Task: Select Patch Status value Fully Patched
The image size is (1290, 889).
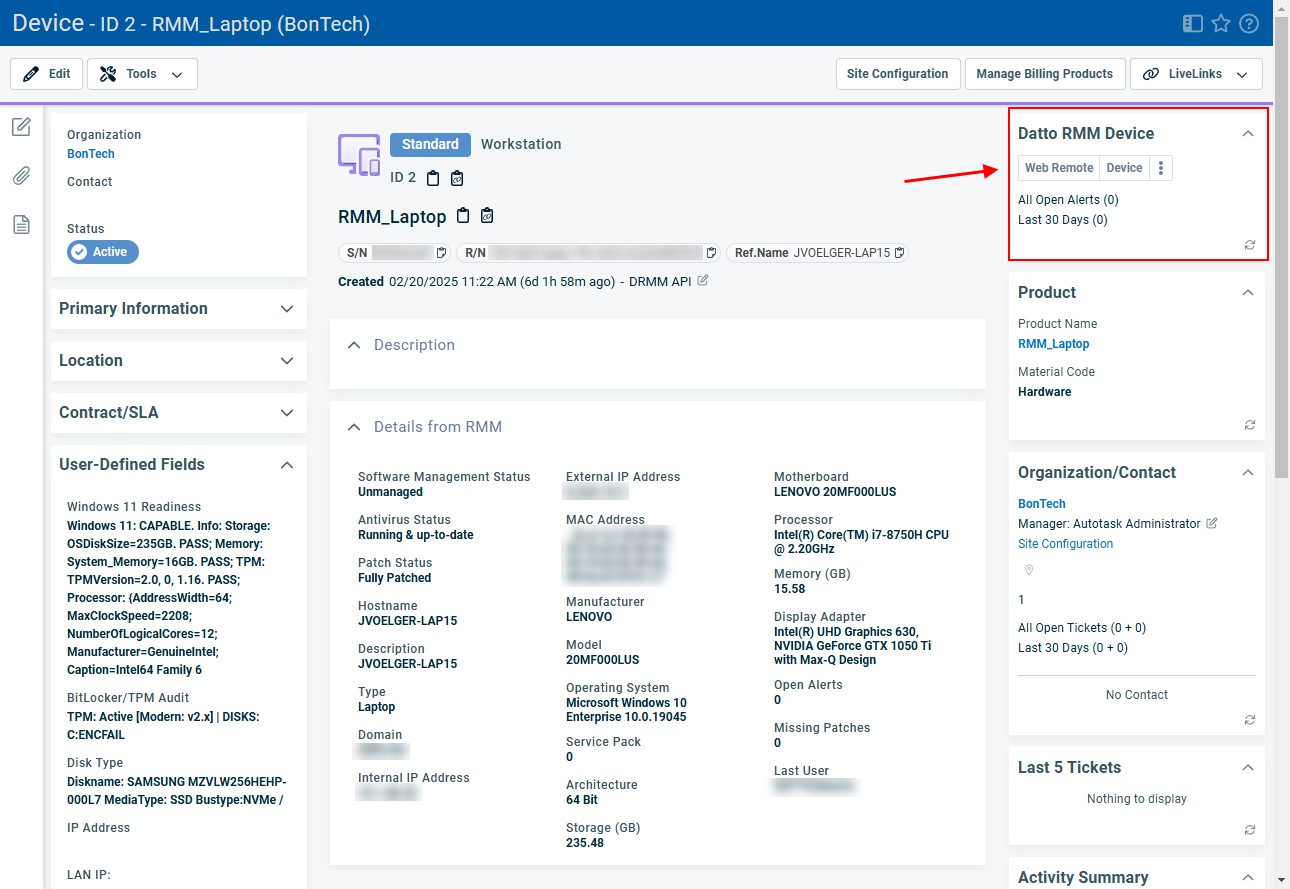Action: click(x=394, y=578)
